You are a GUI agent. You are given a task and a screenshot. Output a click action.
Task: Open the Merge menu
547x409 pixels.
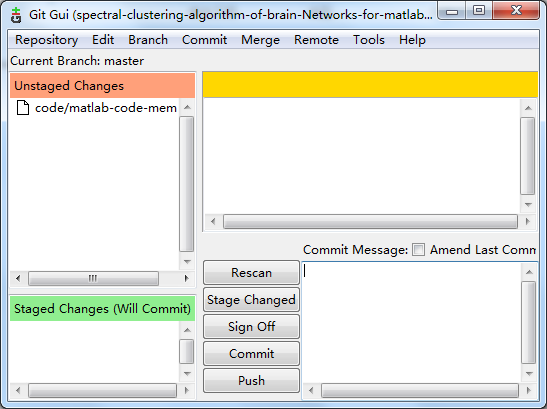pos(260,40)
